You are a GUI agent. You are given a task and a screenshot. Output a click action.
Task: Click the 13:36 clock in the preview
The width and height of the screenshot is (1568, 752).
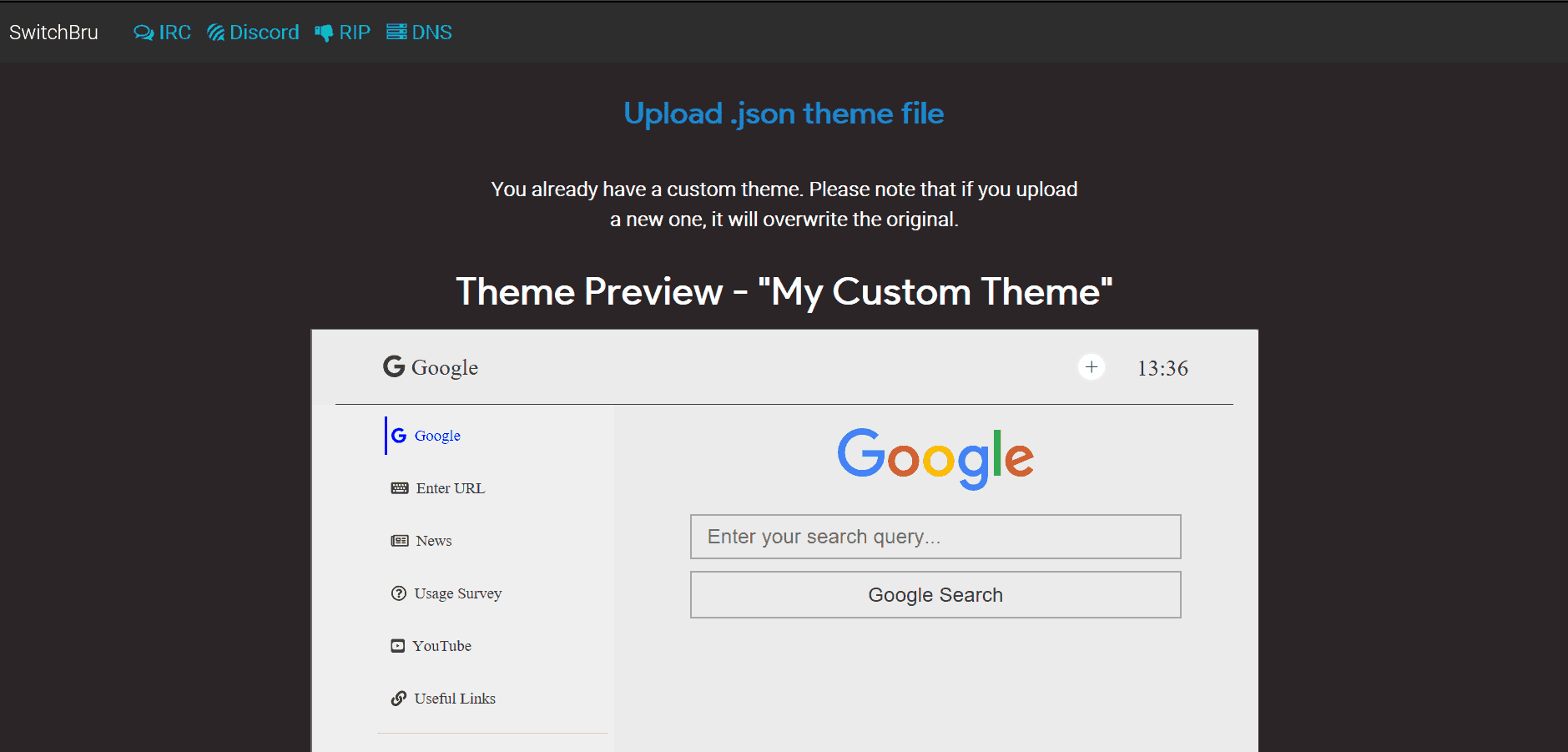pos(1162,368)
